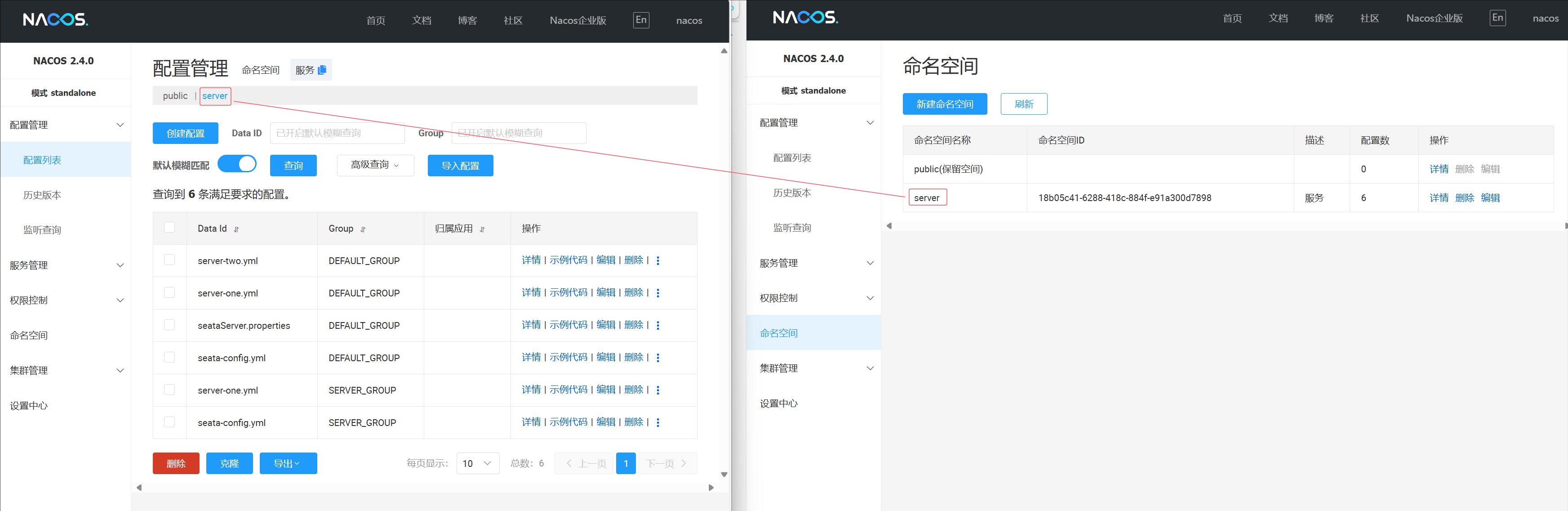The image size is (1568, 511).
Task: Sort by 归属应用 column icon
Action: tap(482, 229)
